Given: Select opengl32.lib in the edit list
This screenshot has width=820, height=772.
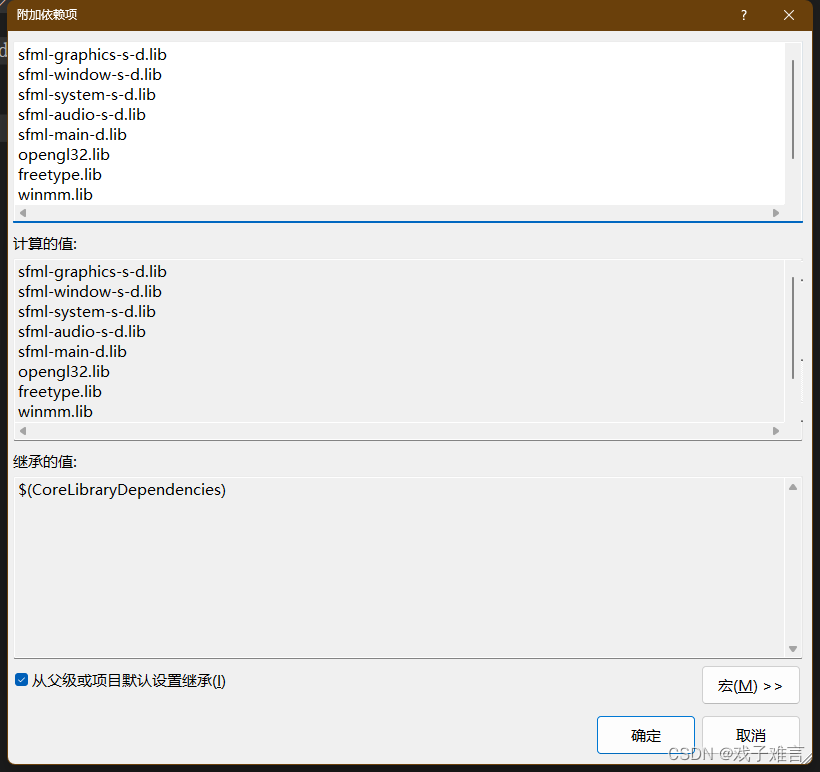Looking at the screenshot, I should point(63,154).
